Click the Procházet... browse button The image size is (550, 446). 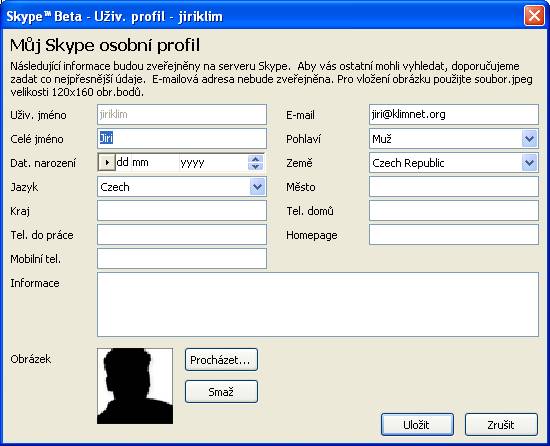(221, 359)
